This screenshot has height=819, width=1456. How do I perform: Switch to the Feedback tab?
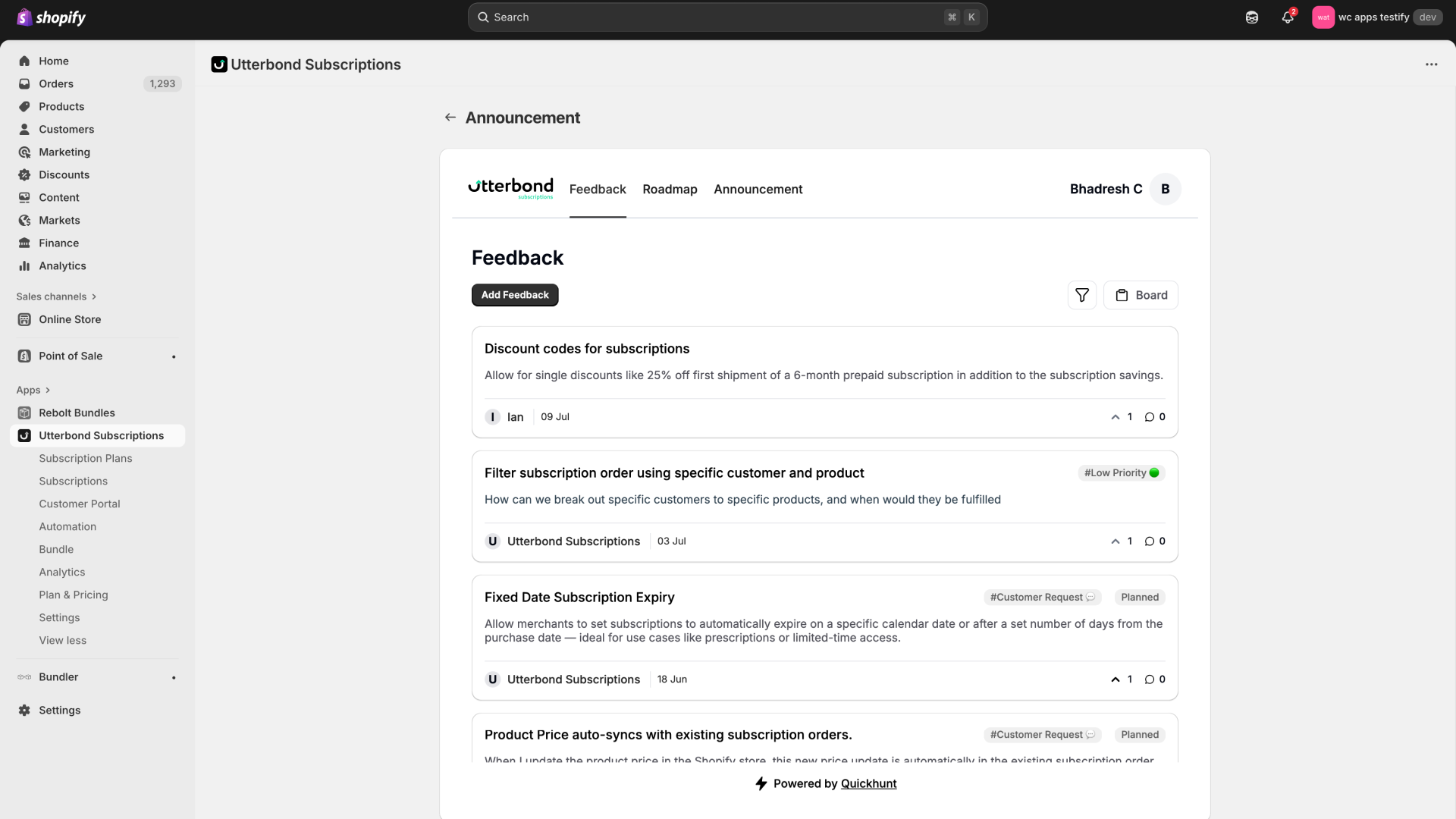pyautogui.click(x=598, y=189)
